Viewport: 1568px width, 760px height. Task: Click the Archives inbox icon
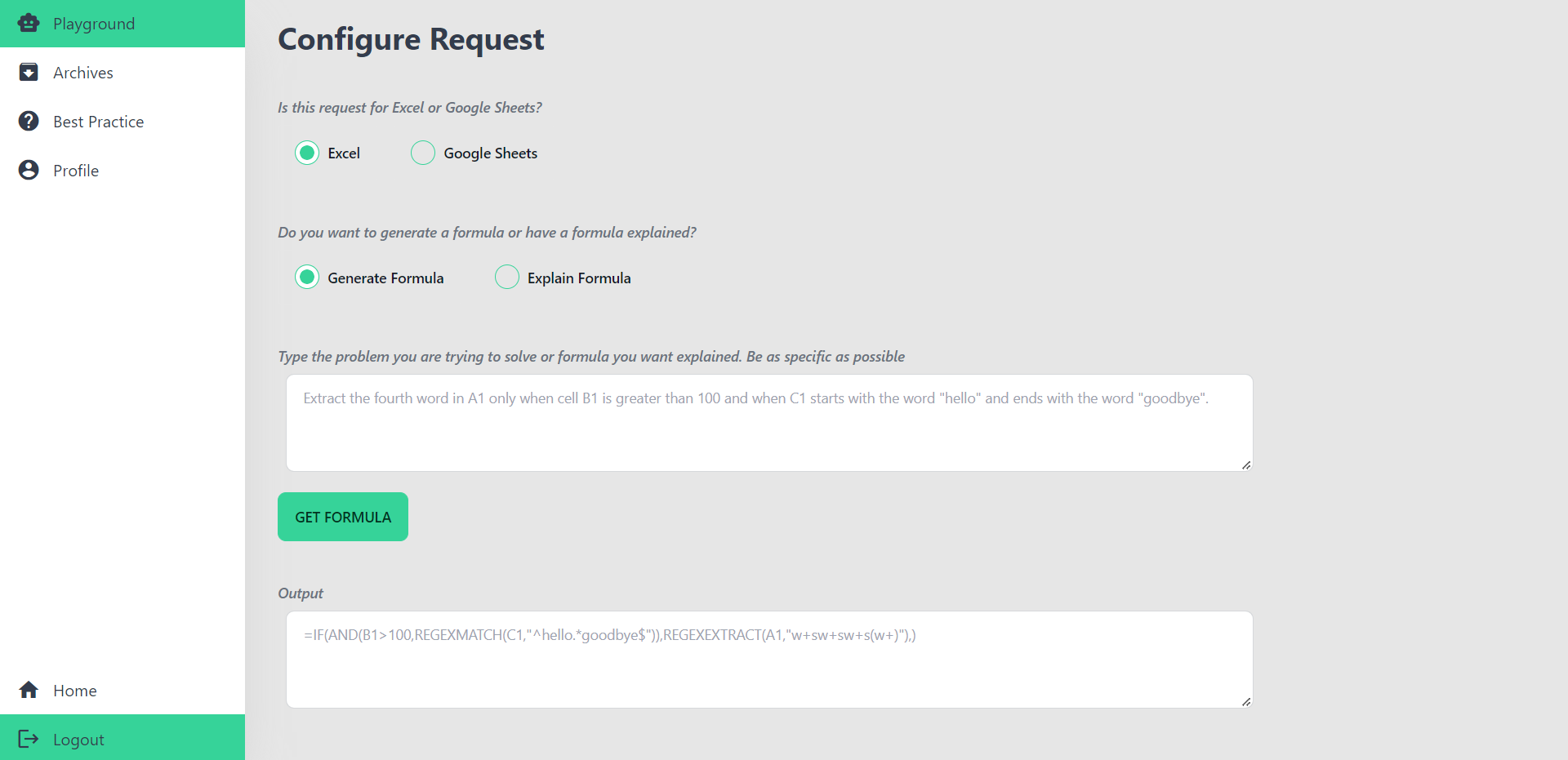tap(29, 72)
